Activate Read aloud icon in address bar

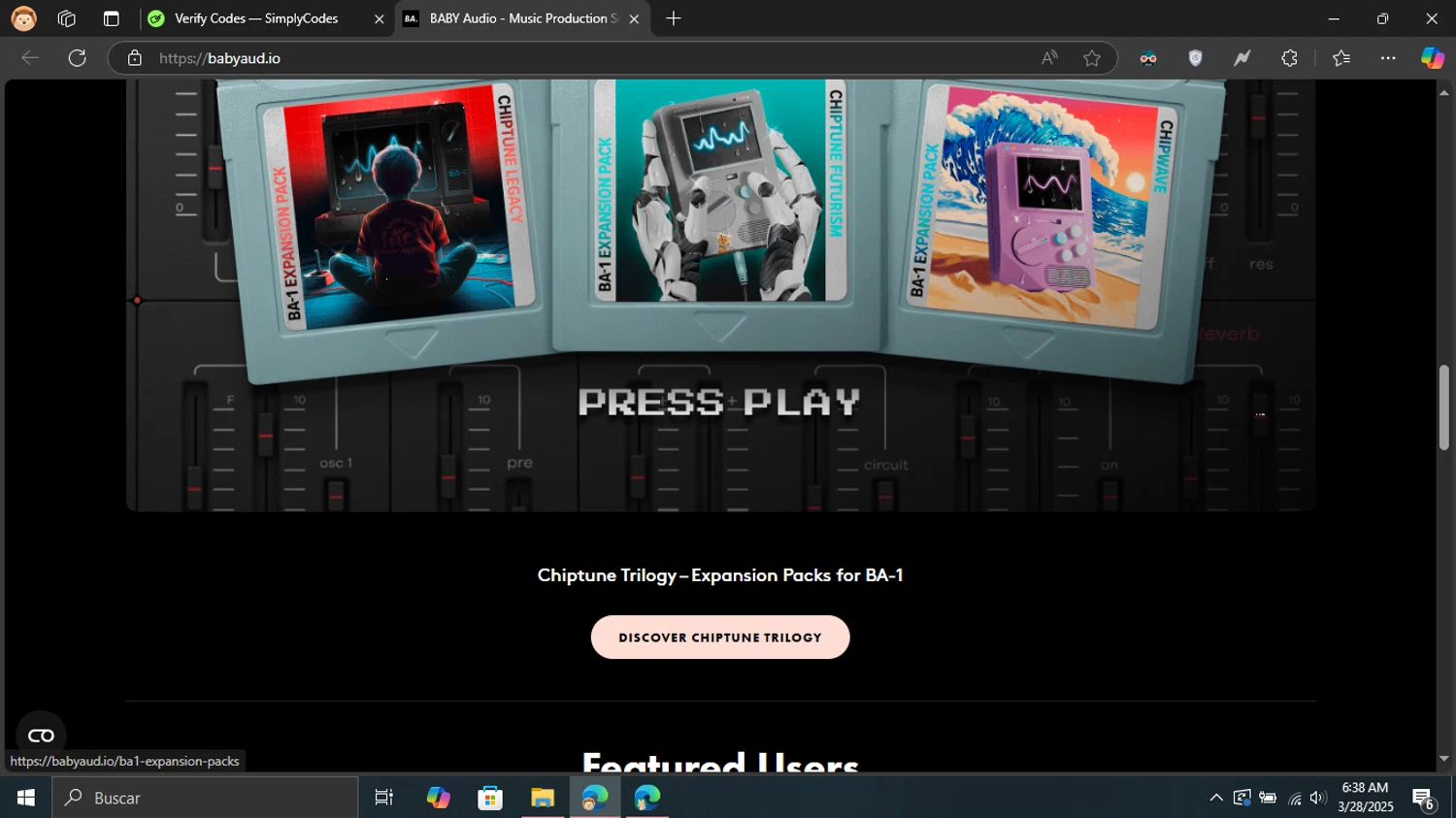pyautogui.click(x=1049, y=58)
